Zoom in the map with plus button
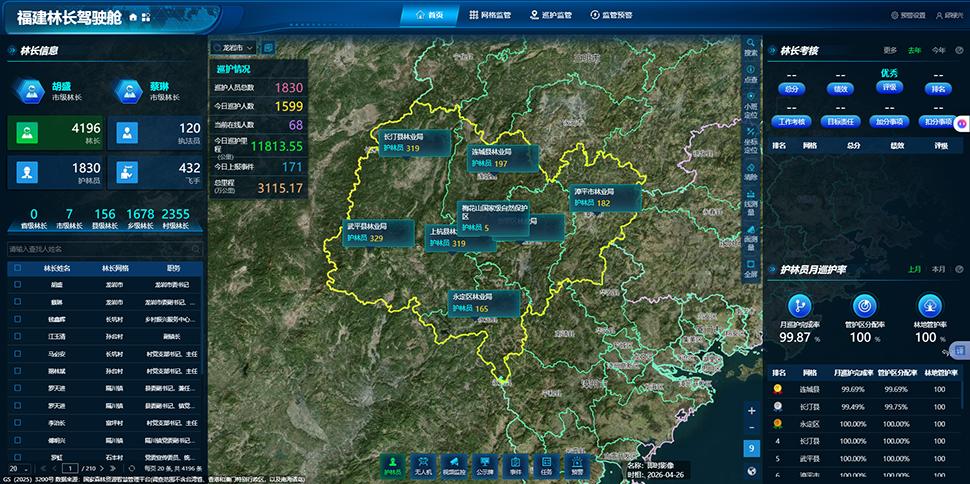Screen dimensions: 970x484 point(752,410)
